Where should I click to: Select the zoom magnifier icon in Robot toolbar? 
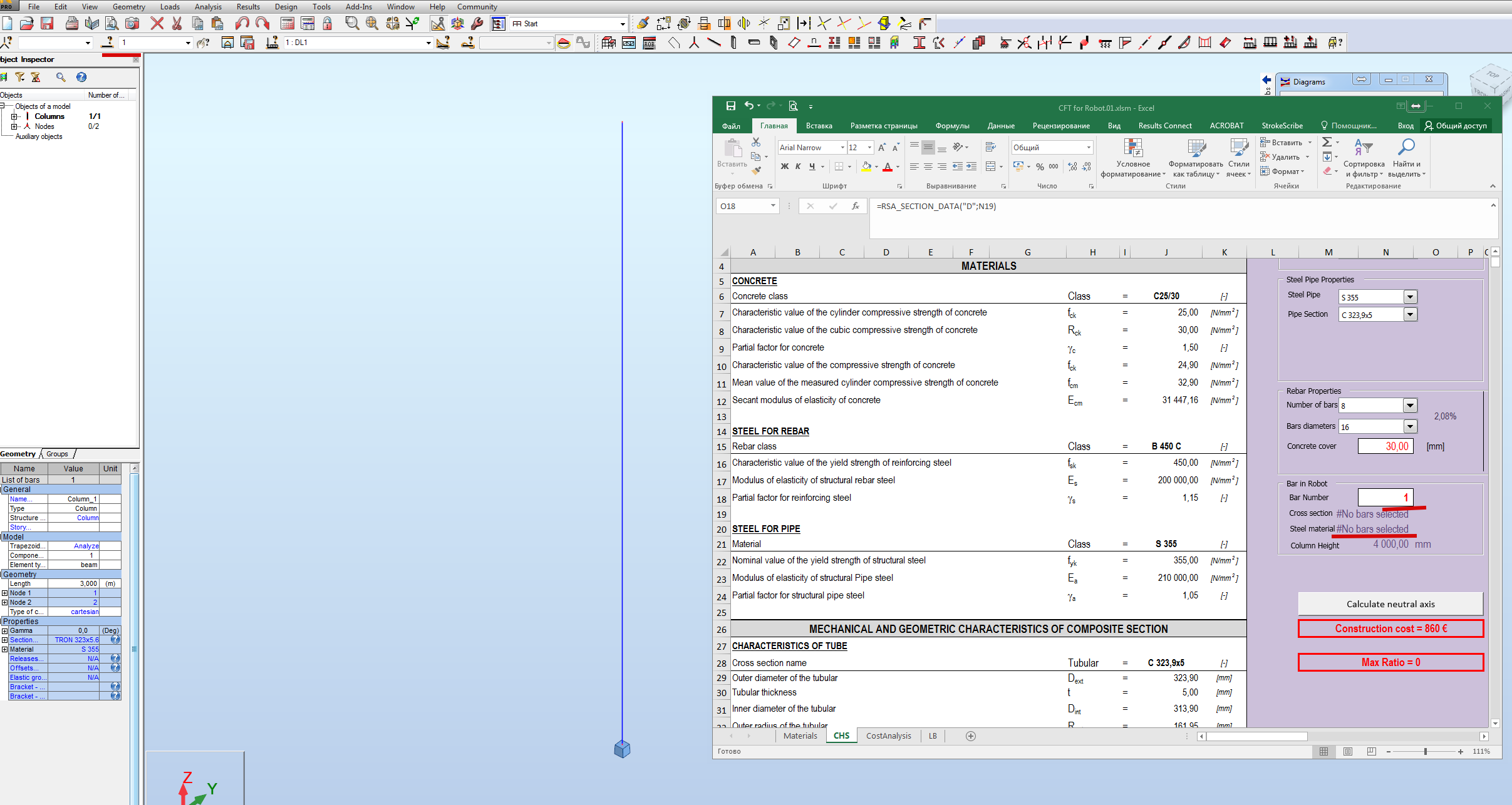point(352,23)
